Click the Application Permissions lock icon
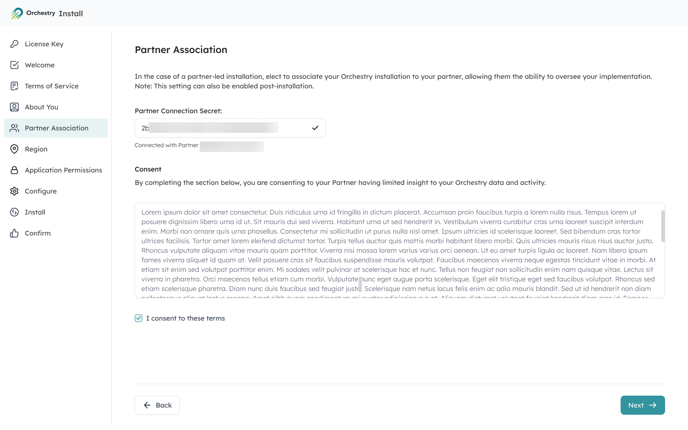Image resolution: width=688 pixels, height=430 pixels. (x=14, y=170)
